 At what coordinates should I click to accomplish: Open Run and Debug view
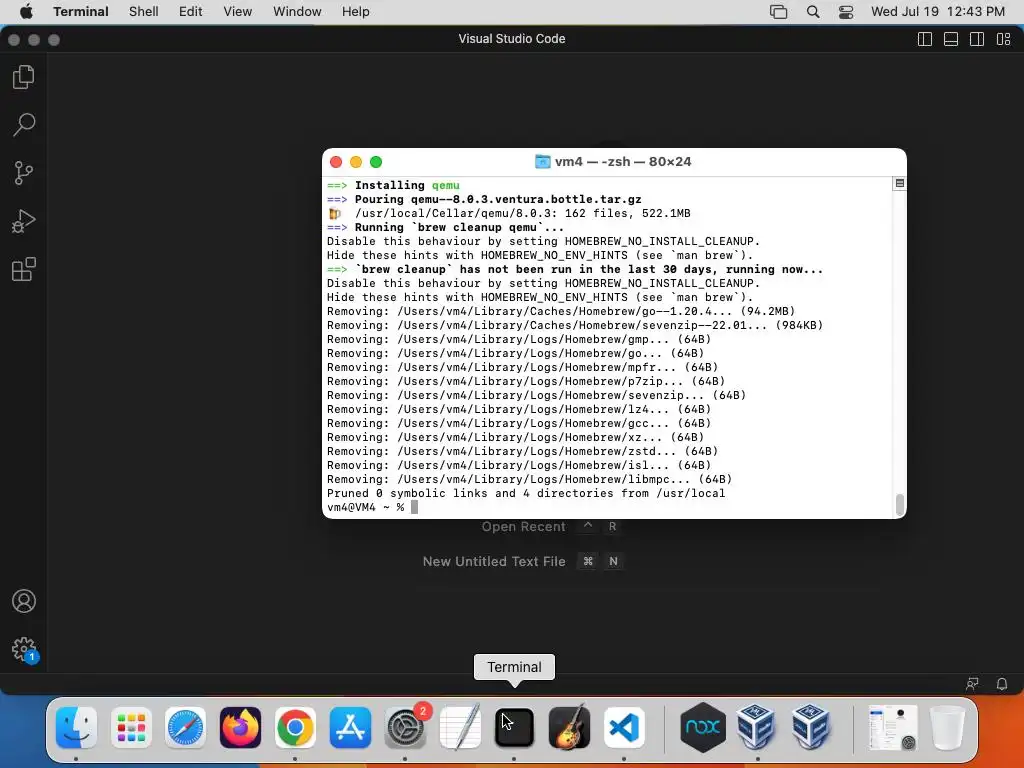[24, 221]
